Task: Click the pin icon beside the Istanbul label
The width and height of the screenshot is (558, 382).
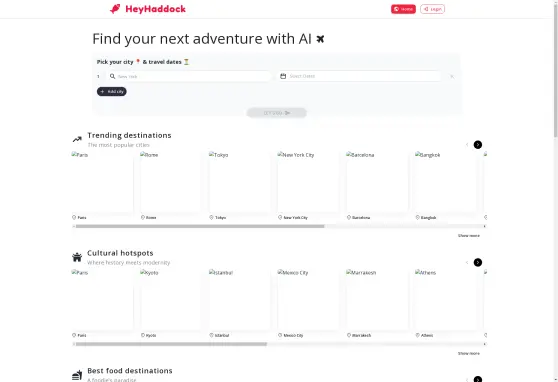Action: (x=211, y=335)
